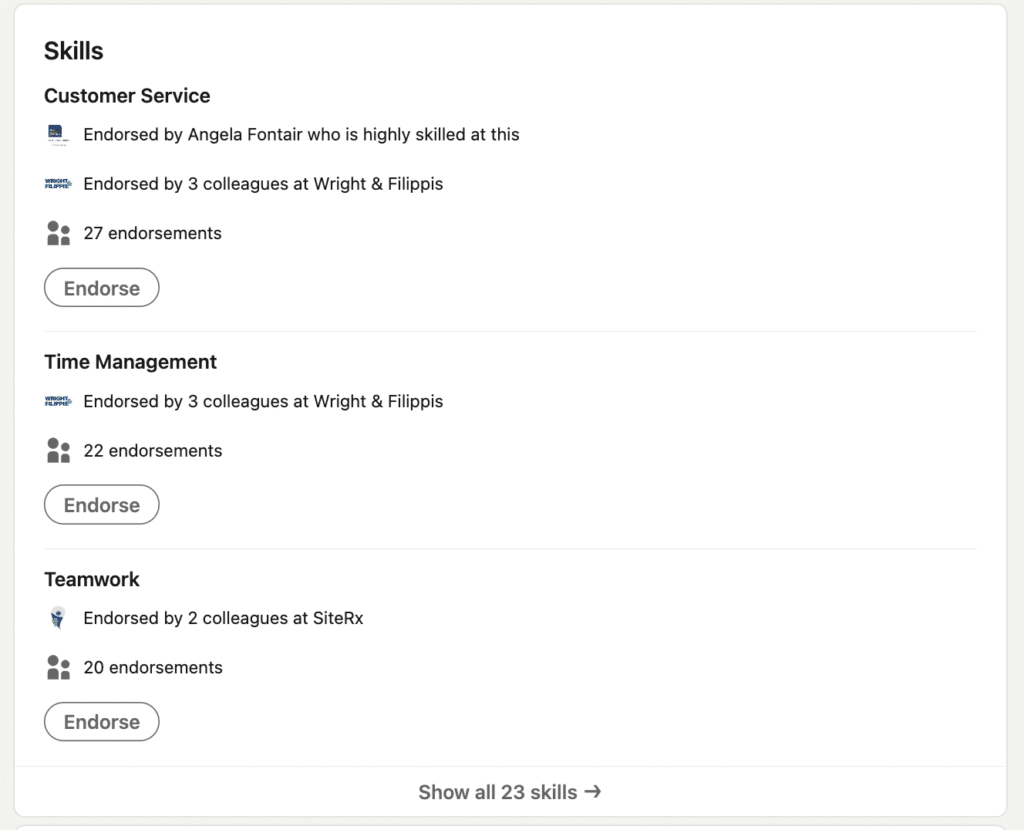Open Endorsed by 2 colleagues at SiteRx

pos(223,618)
